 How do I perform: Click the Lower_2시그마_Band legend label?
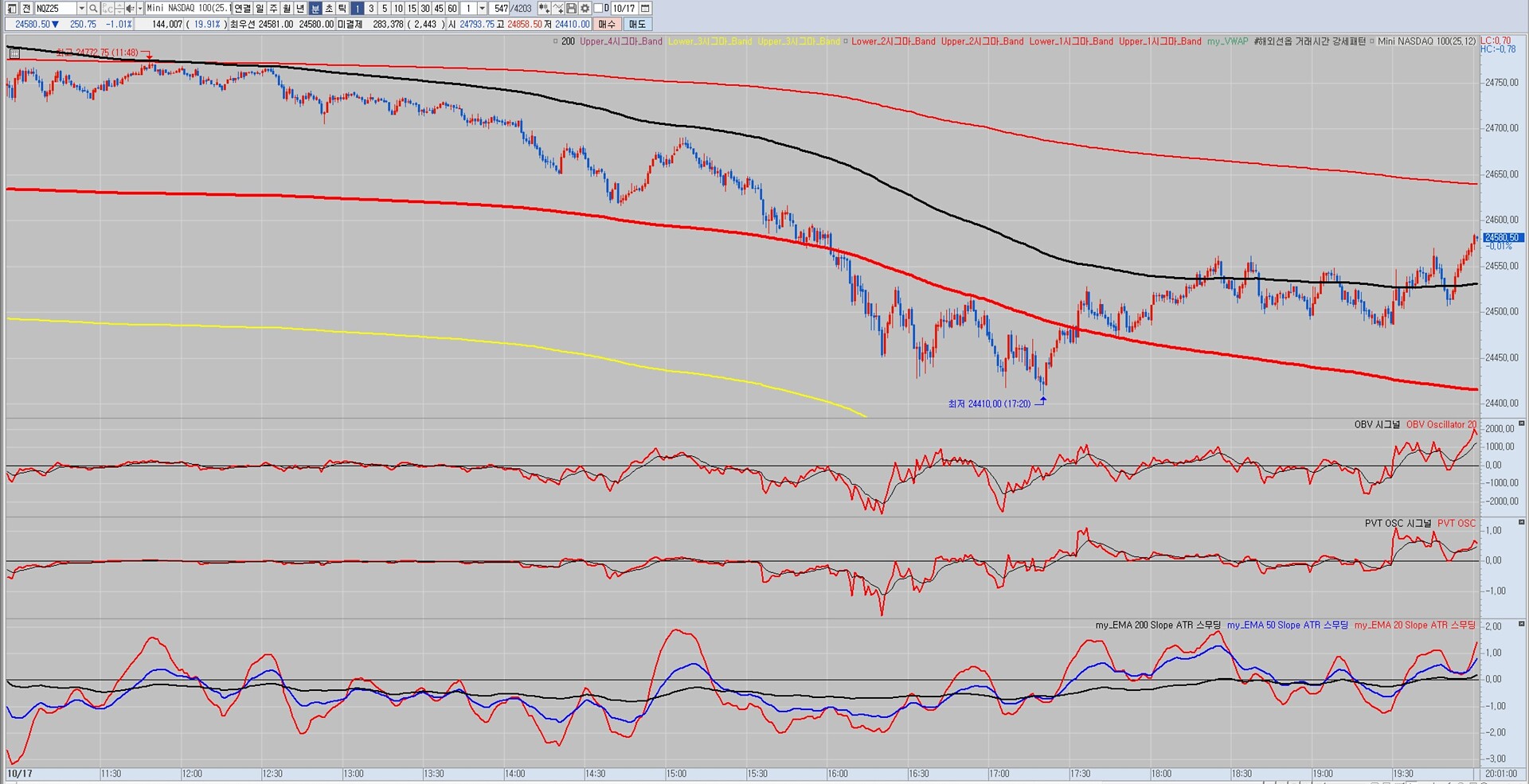894,41
